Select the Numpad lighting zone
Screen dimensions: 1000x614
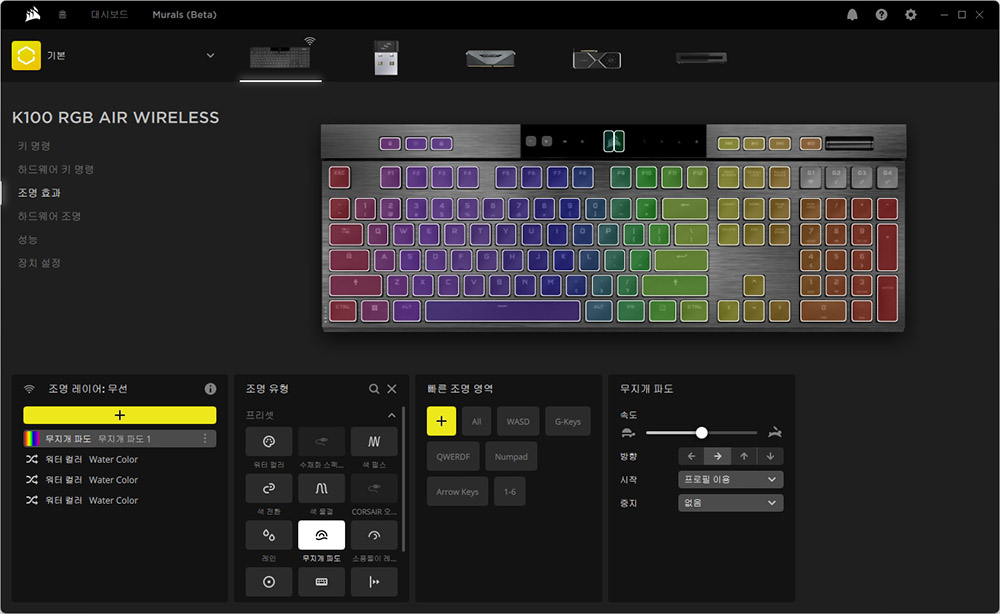(x=511, y=457)
